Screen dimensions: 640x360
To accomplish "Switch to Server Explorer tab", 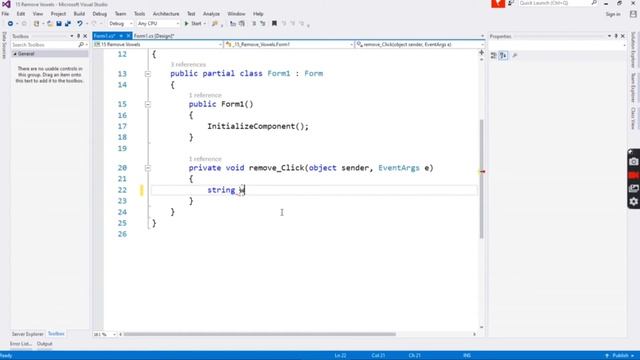I will coord(27,334).
